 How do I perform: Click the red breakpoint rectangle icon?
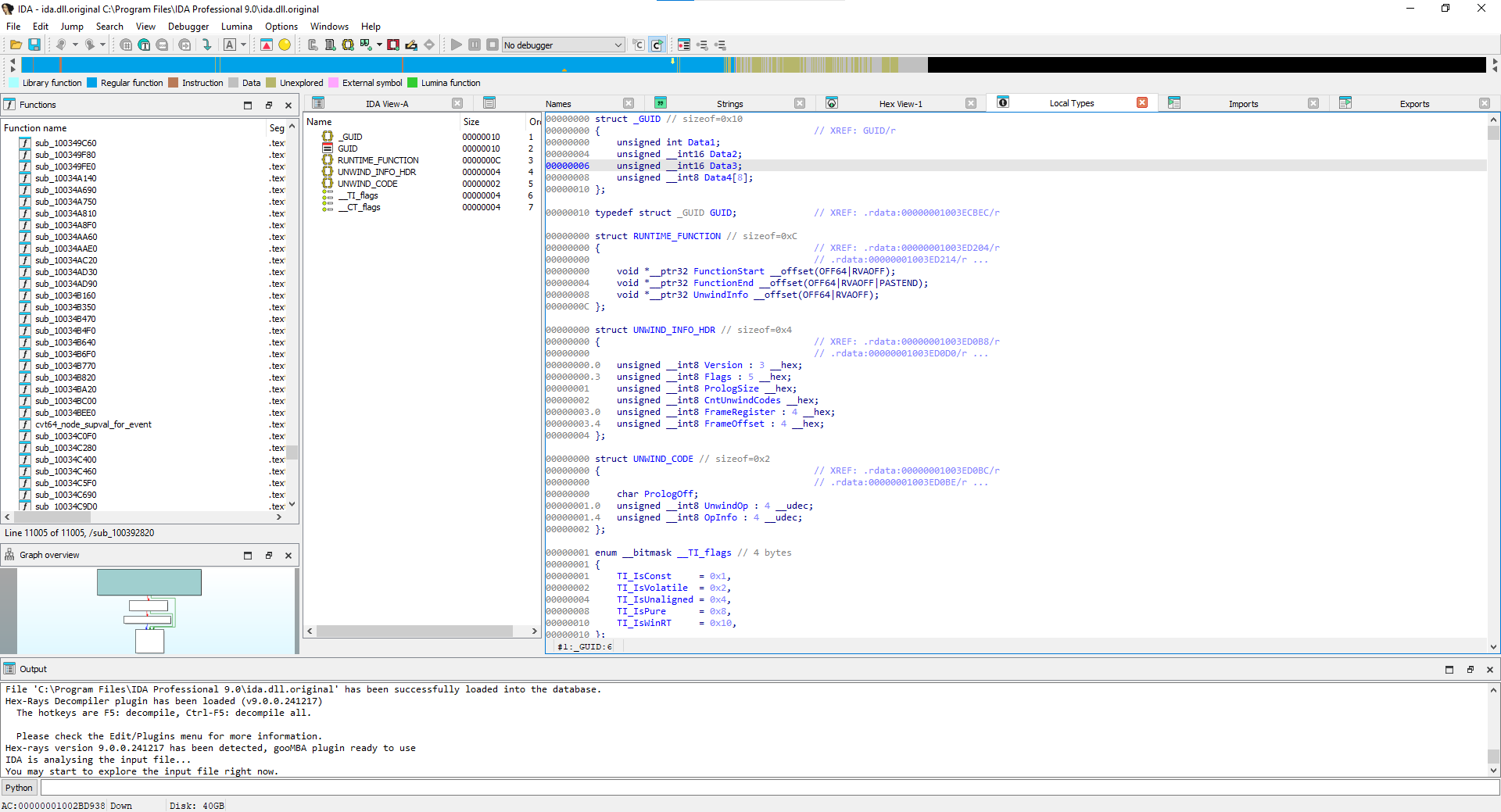(x=393, y=45)
